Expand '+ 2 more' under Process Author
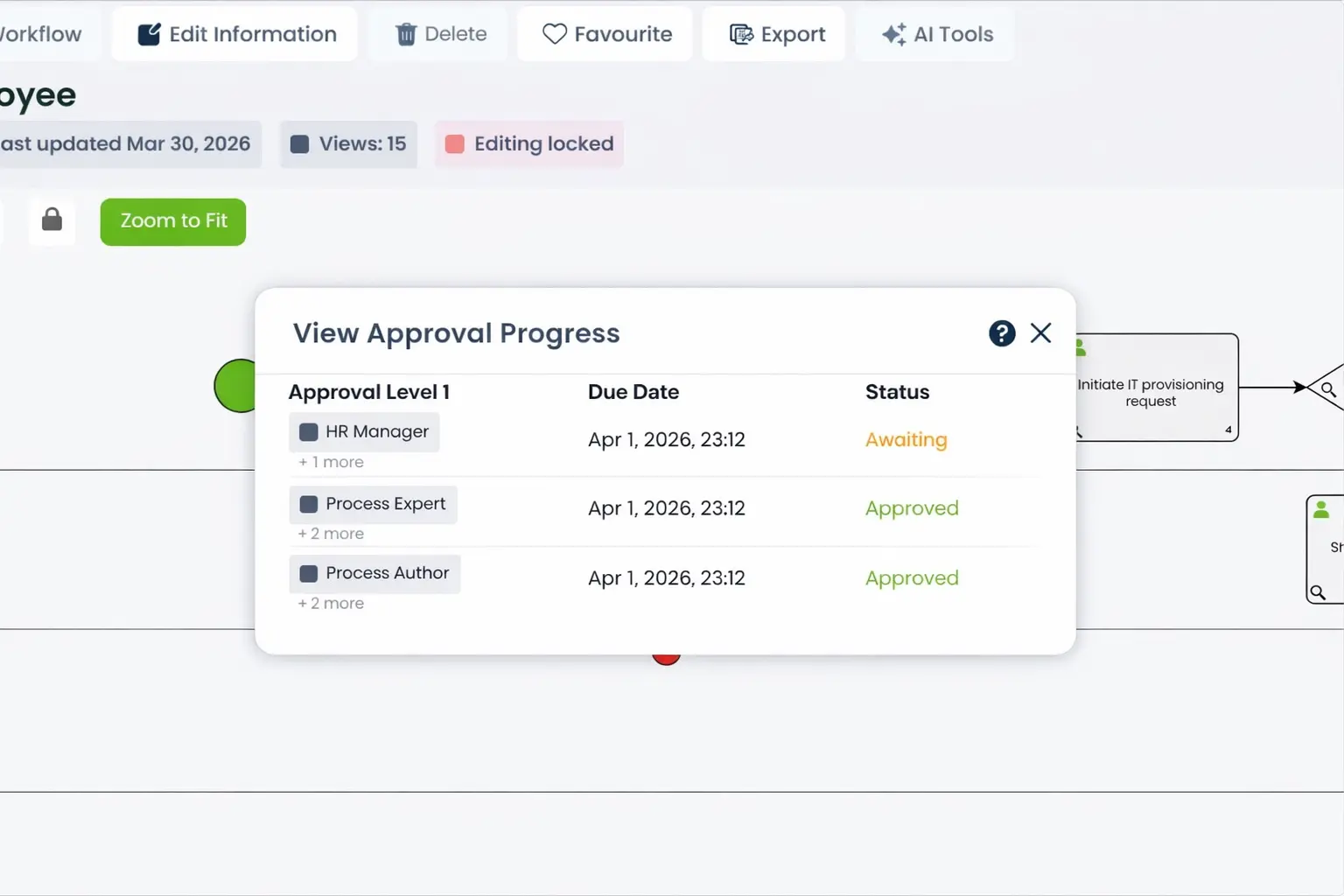1344x896 pixels. (331, 604)
